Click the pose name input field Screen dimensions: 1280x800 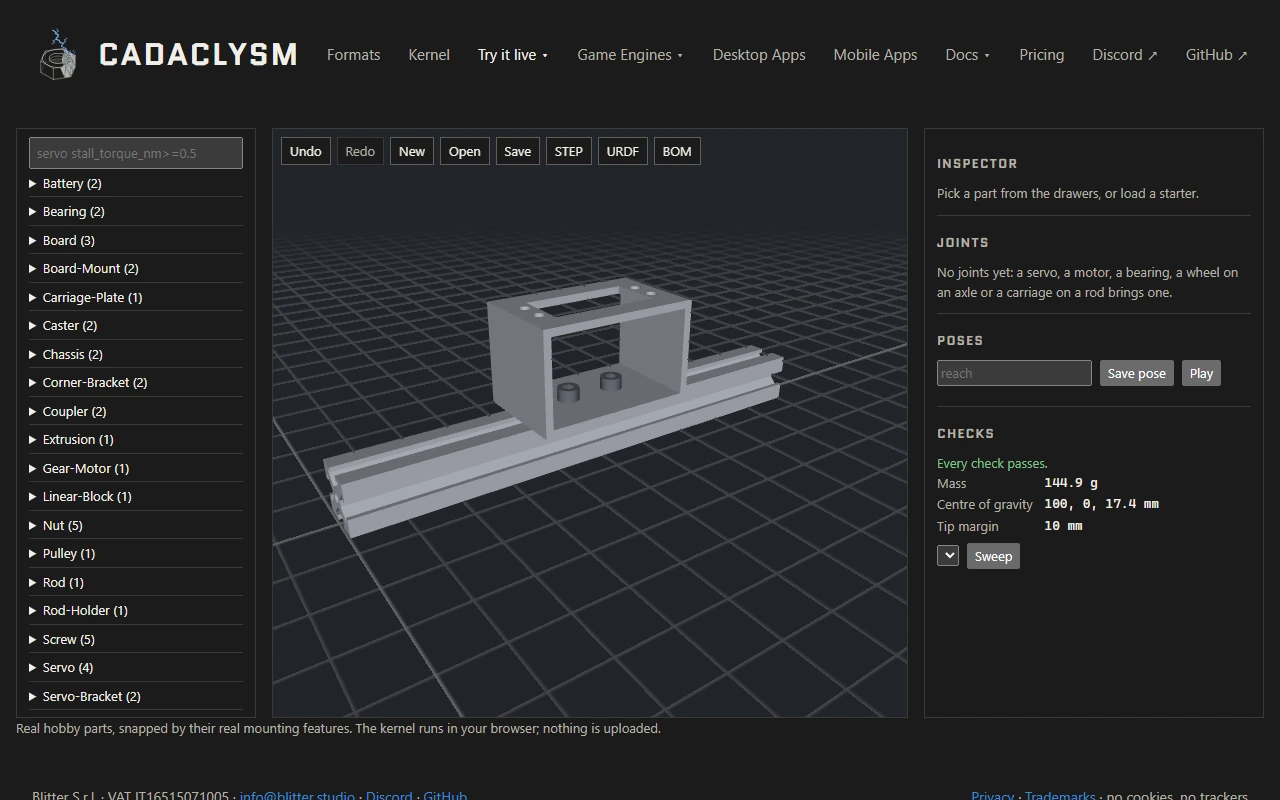point(1014,374)
